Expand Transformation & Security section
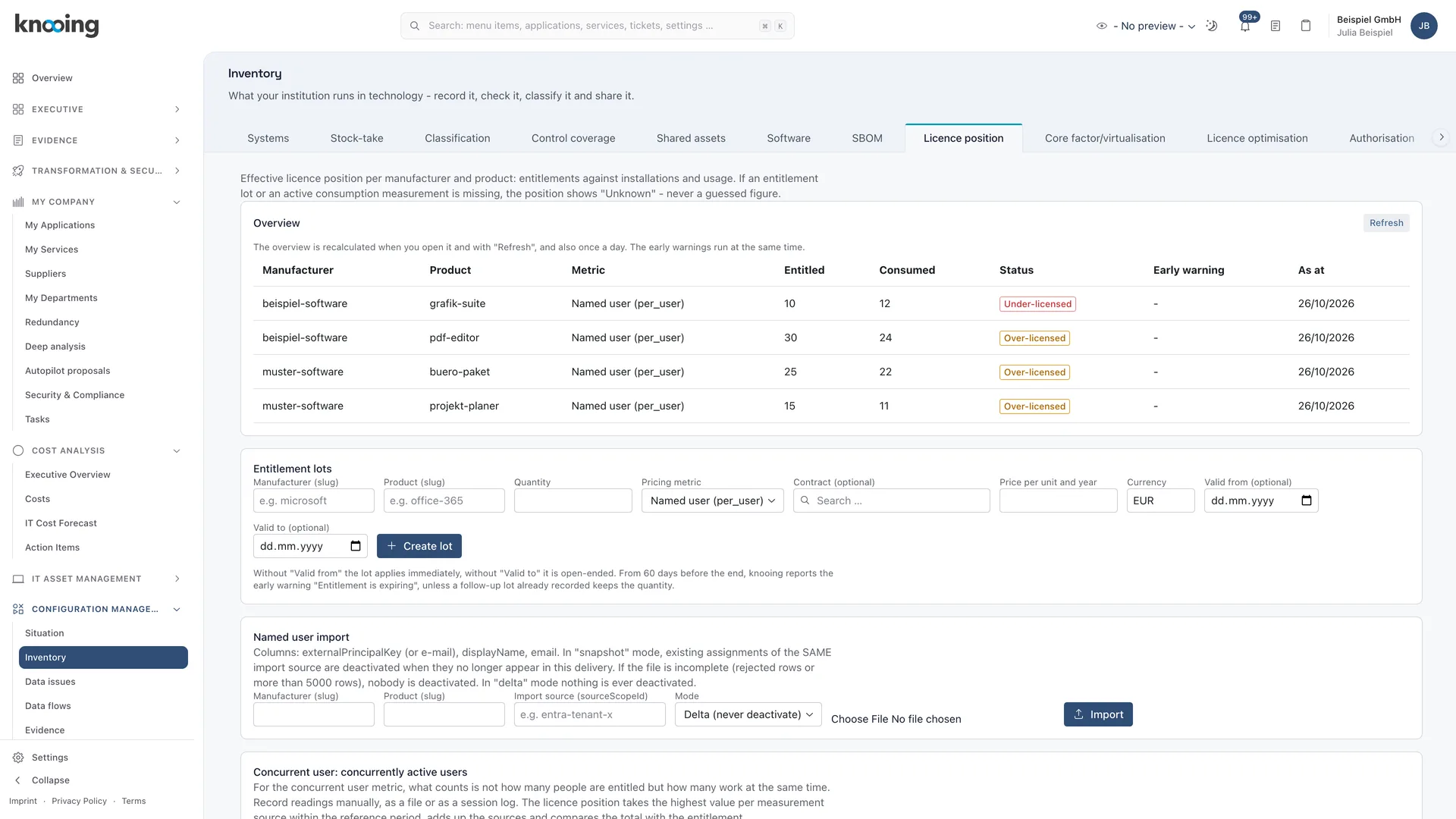This screenshot has width=1456, height=819. pos(177,171)
